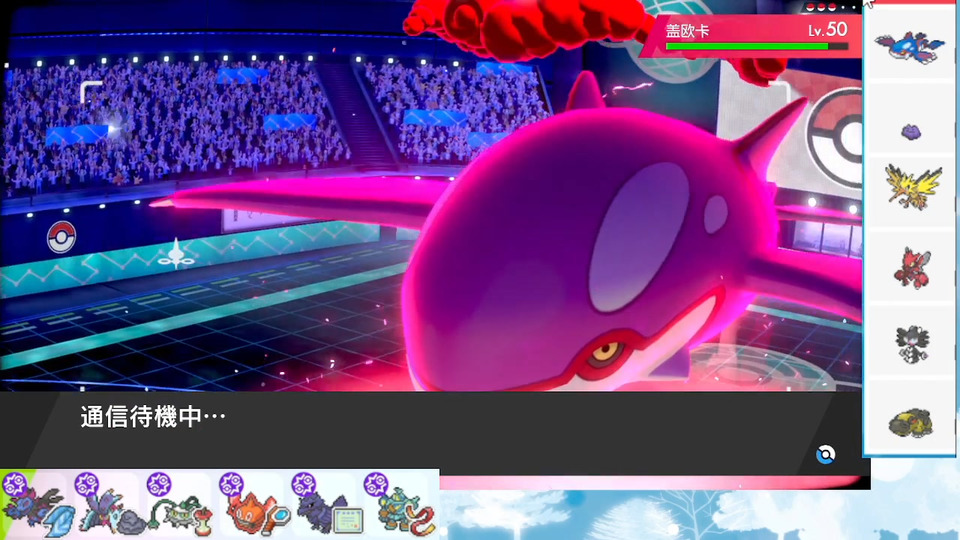Select the yellow-and-black sprite at the side panel bottom

(x=911, y=422)
